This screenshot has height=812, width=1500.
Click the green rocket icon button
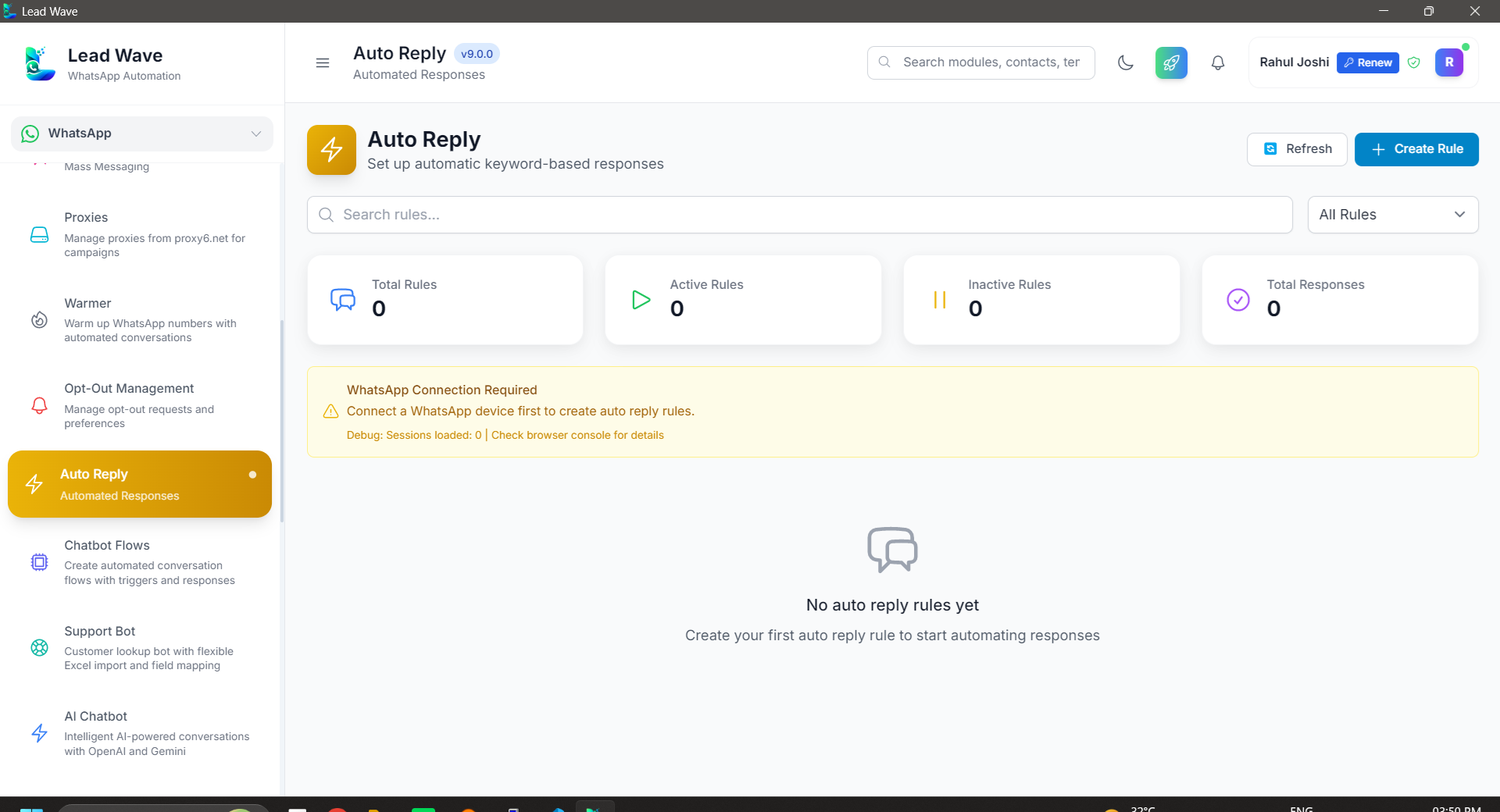1171,62
